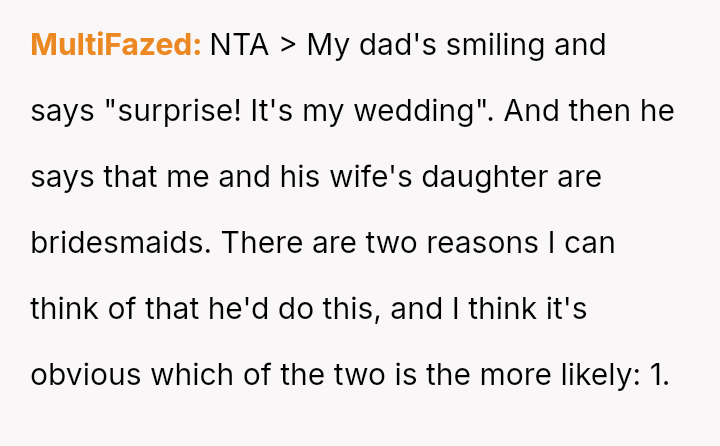Viewport: 720px width, 446px height.
Task: Click the numeral "1." ending the comment
Action: click(658, 375)
